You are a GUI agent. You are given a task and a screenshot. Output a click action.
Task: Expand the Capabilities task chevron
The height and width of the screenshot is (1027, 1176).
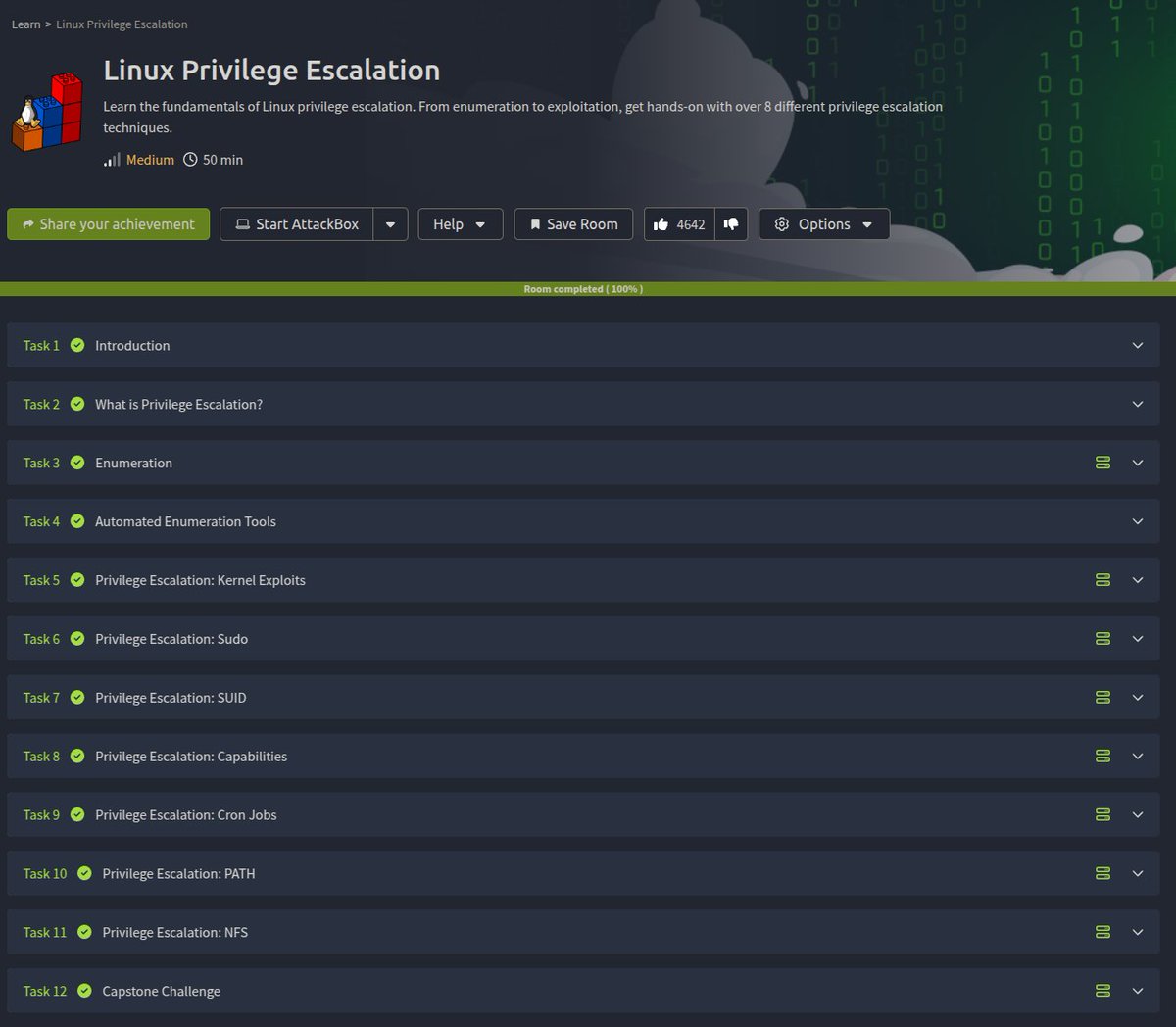tap(1138, 757)
